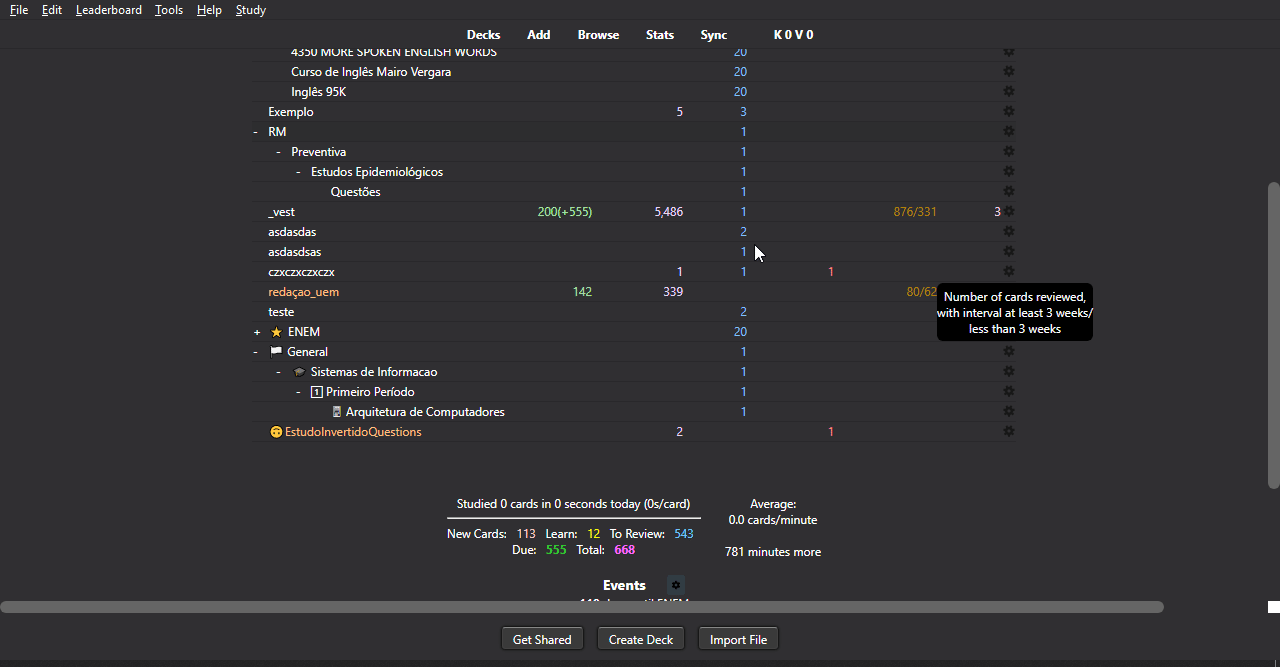The height and width of the screenshot is (667, 1280).
Task: Click the Create Deck button
Action: 641,639
